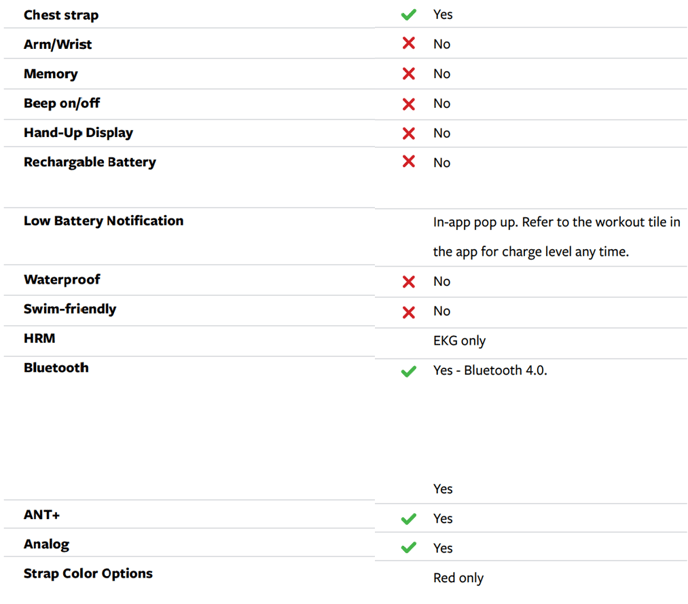Click the red X for Beep on/off
This screenshot has height=604, width=688.
click(408, 104)
